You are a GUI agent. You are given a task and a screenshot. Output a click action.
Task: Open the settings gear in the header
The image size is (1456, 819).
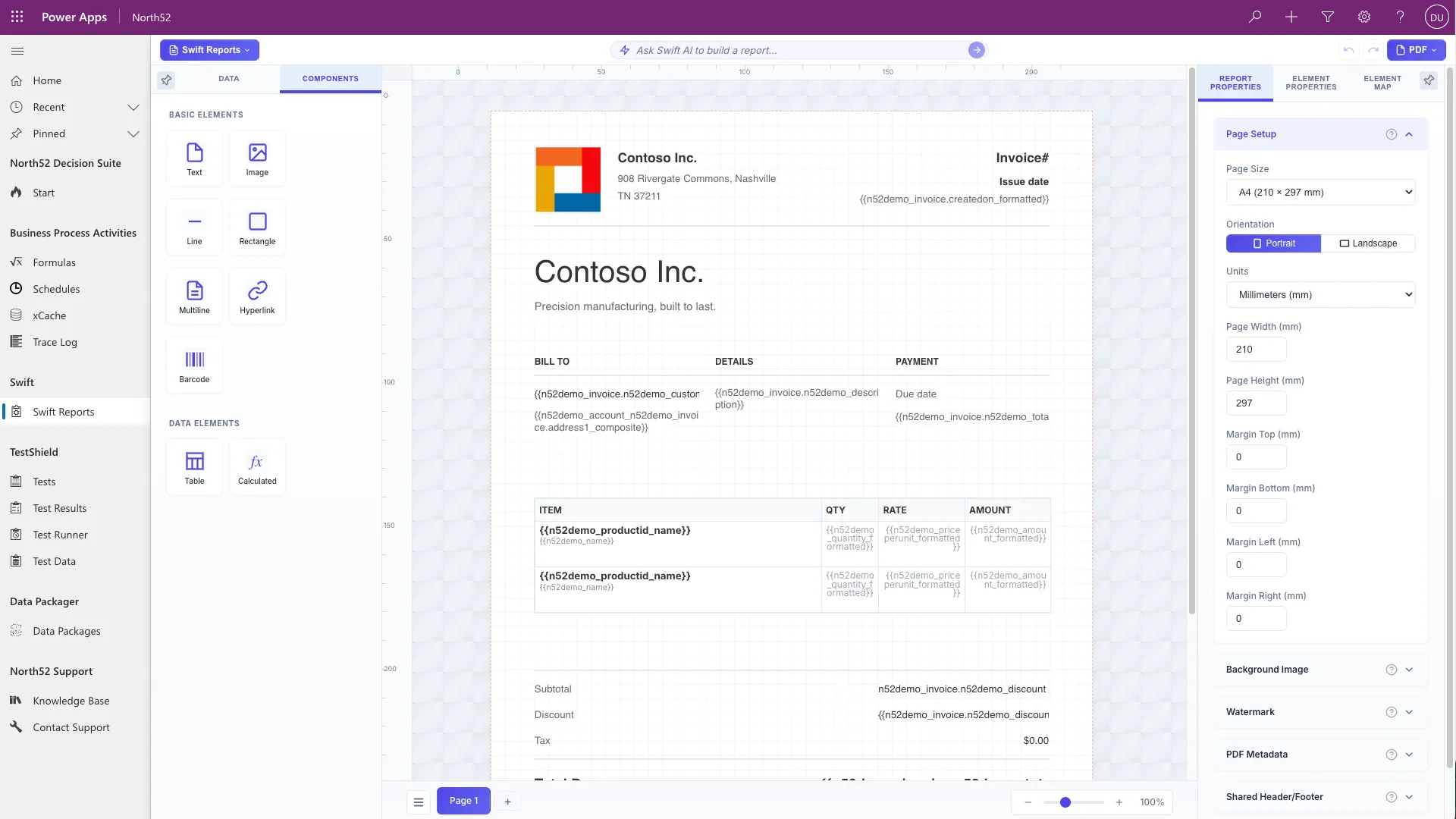[x=1364, y=17]
